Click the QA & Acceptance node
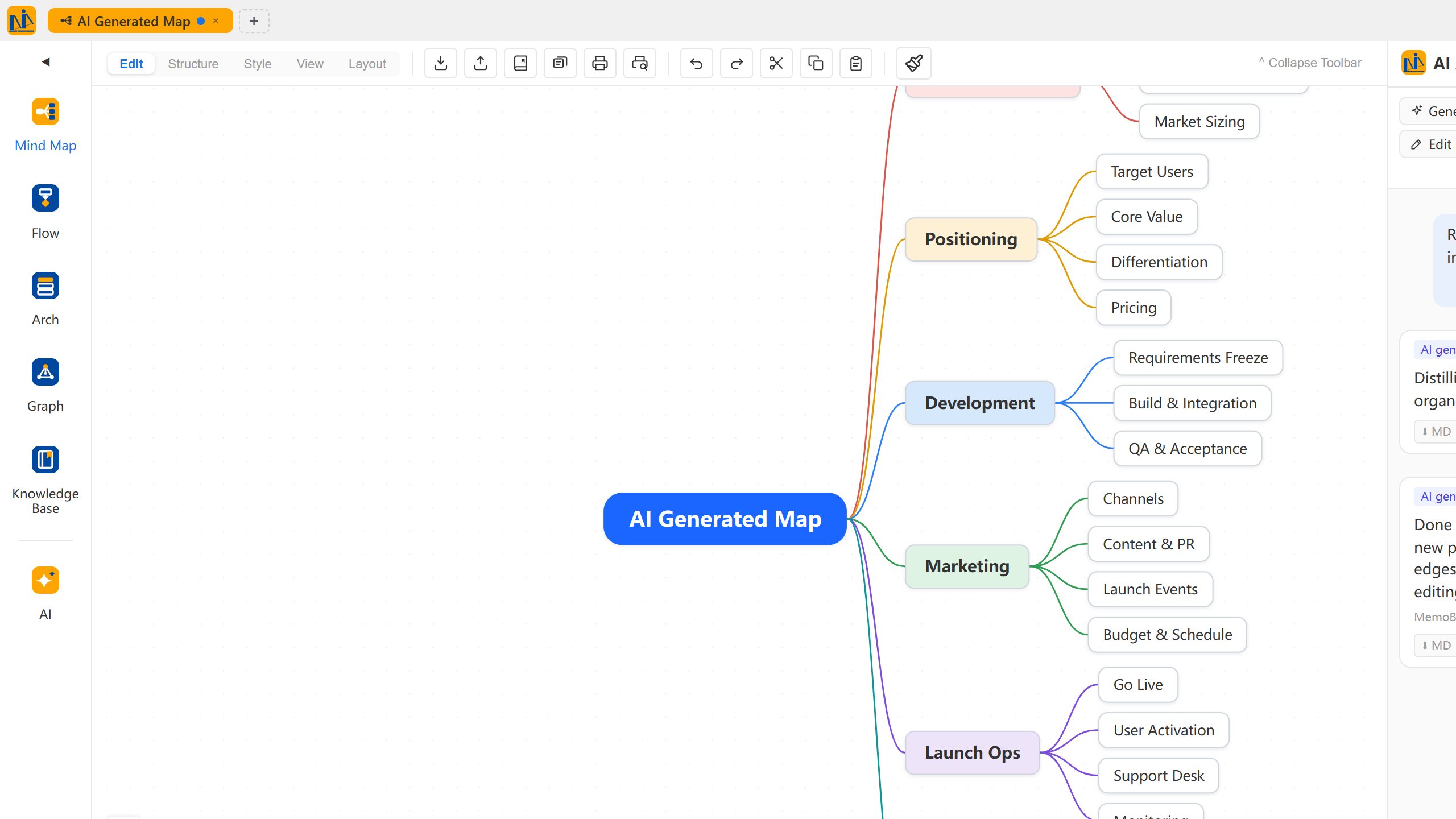This screenshot has width=1456, height=819. click(1188, 449)
